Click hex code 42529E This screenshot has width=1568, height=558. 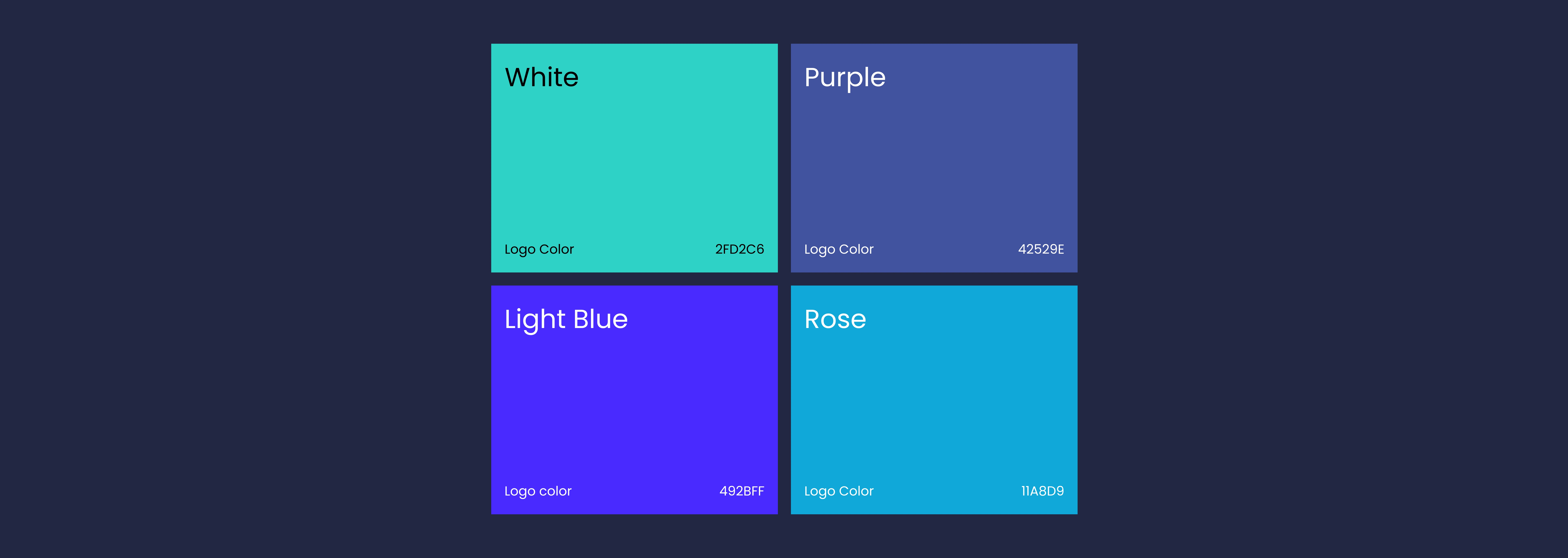click(x=1041, y=249)
